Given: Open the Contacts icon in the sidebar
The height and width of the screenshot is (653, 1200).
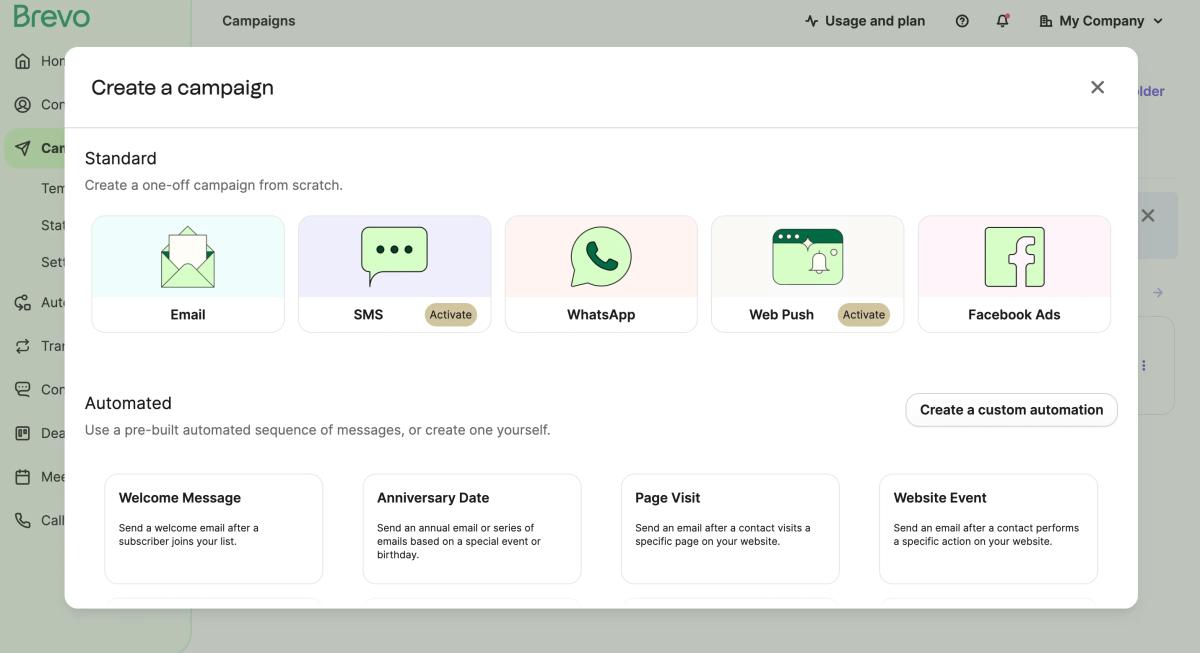Looking at the screenshot, I should coord(22,104).
